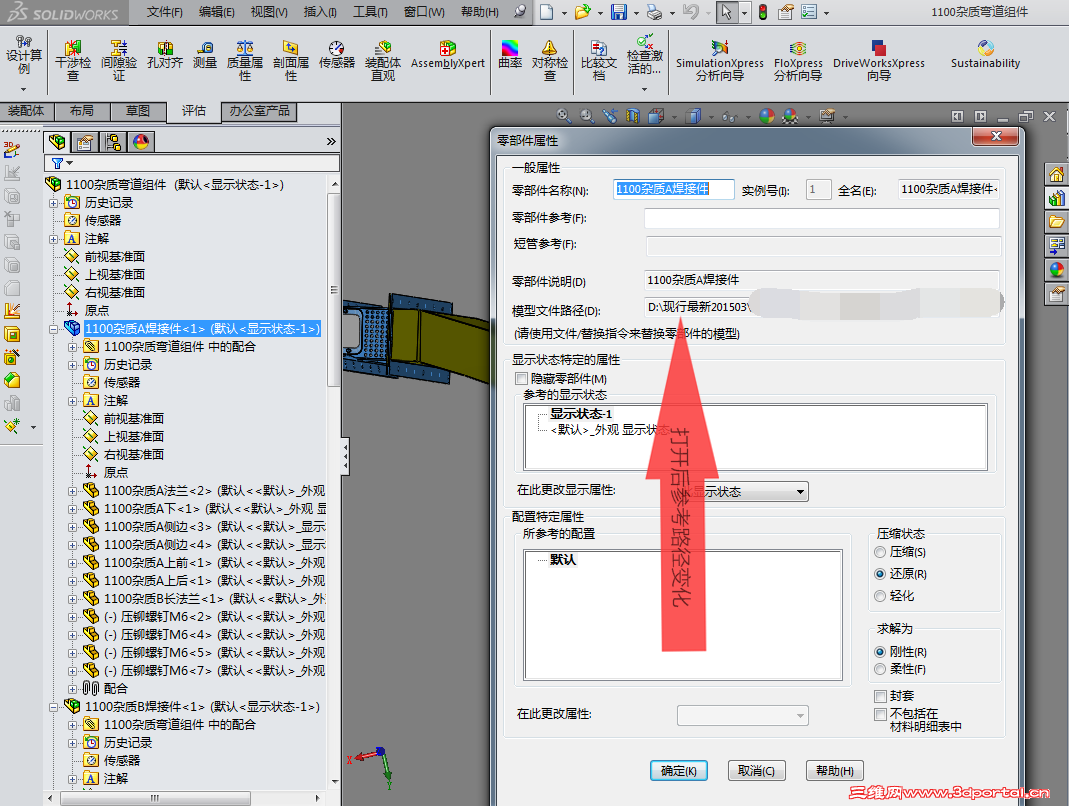Open 比较文档 compare documents

click(x=599, y=61)
